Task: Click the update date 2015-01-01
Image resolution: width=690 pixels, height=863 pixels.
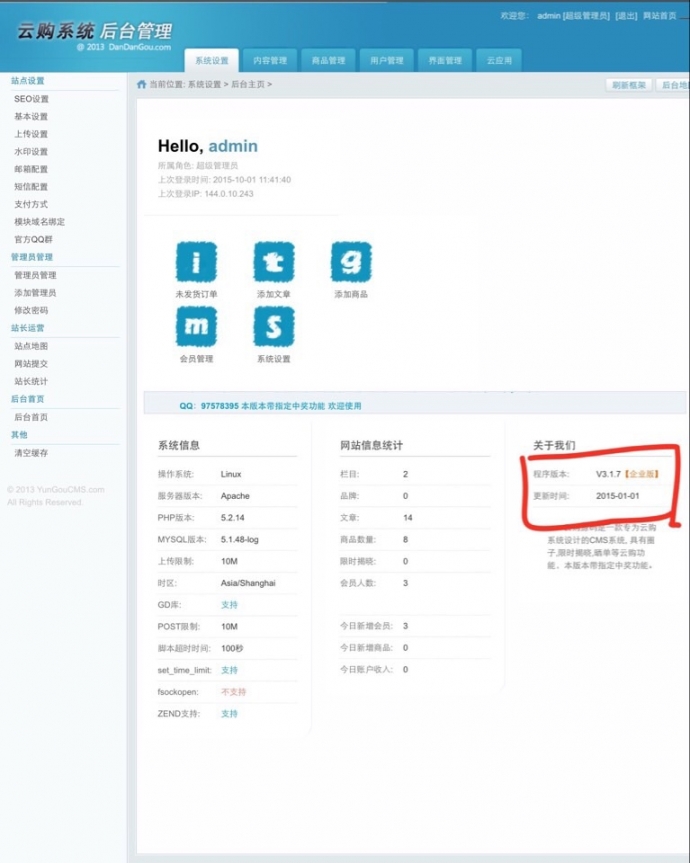Action: click(x=617, y=496)
